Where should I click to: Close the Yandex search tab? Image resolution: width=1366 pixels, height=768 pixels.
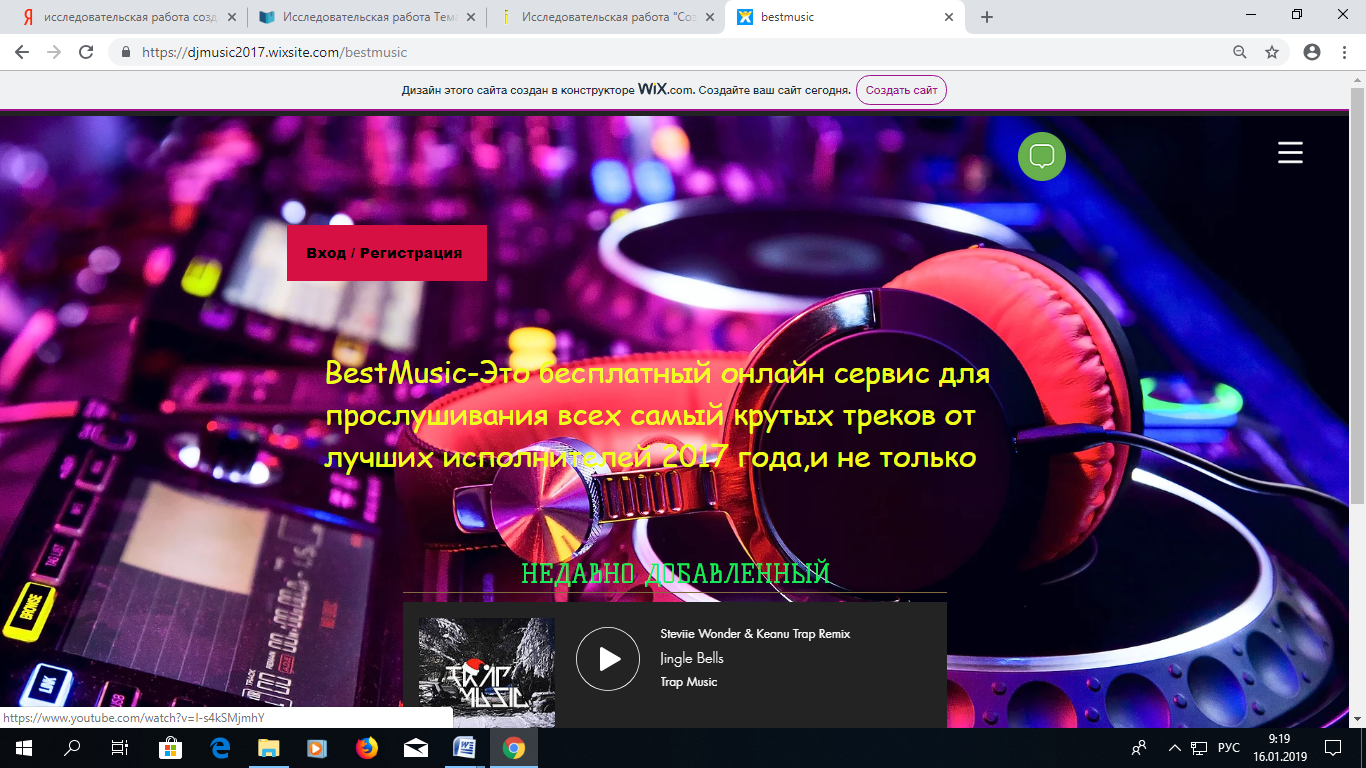232,17
